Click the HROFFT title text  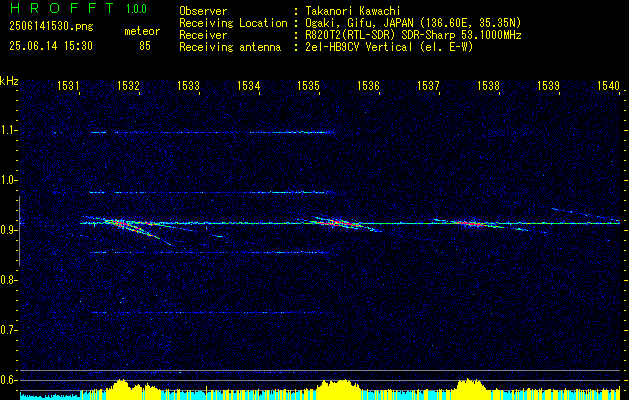coord(62,8)
